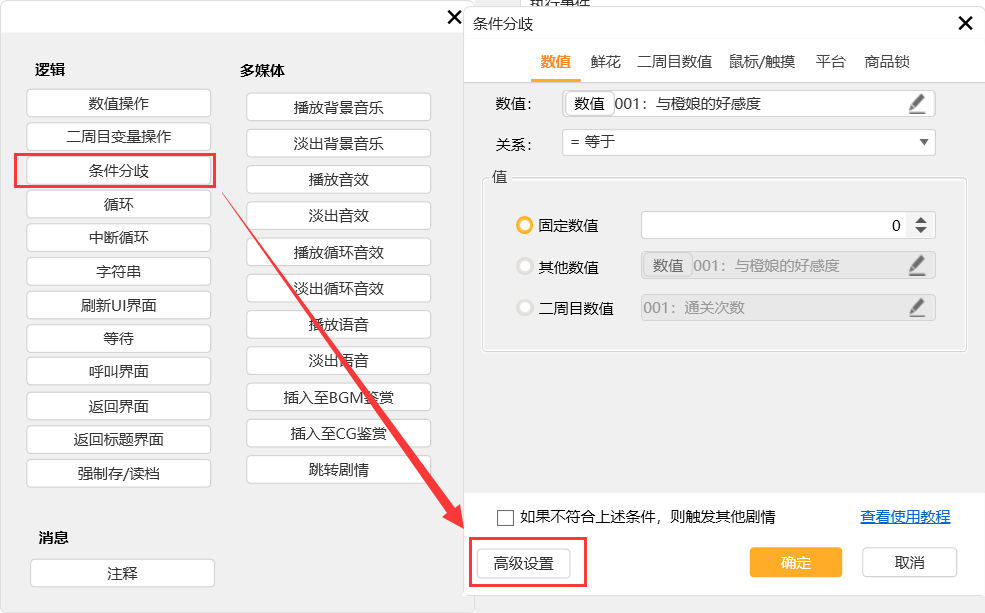
Task: Click edit pencil icon in 其他数值 row
Action: 917,265
